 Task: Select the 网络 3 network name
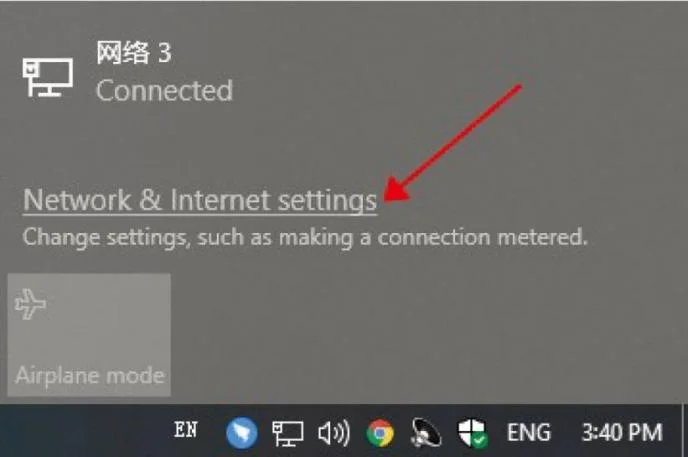pyautogui.click(x=134, y=53)
